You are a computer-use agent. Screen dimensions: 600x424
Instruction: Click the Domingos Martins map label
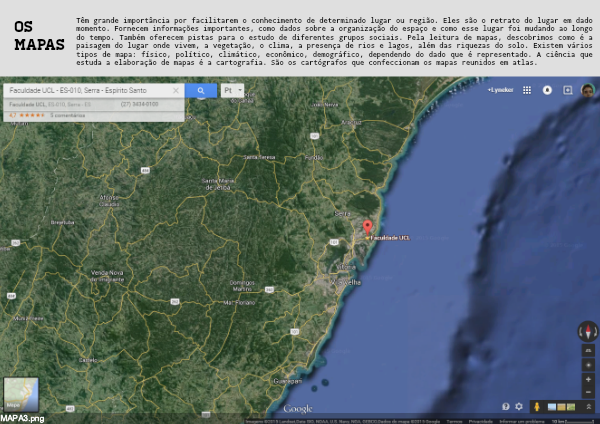pos(242,285)
